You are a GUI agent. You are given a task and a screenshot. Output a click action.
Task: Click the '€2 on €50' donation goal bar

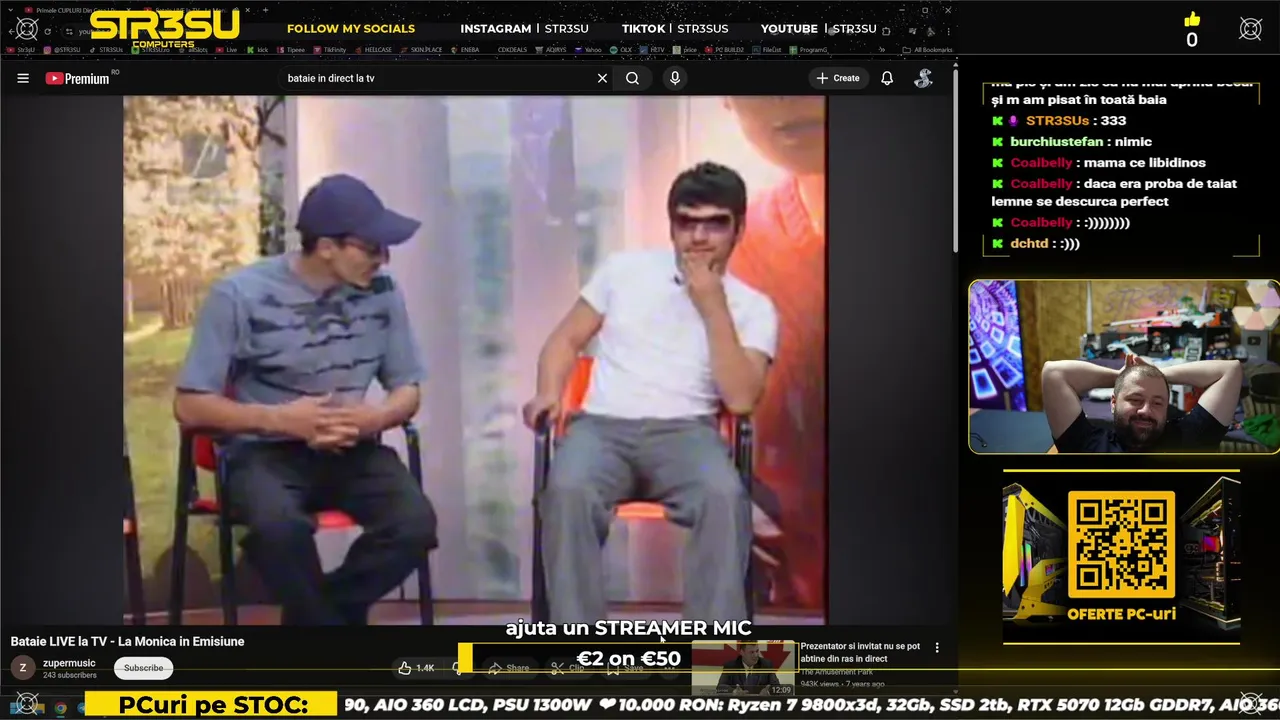click(628, 658)
